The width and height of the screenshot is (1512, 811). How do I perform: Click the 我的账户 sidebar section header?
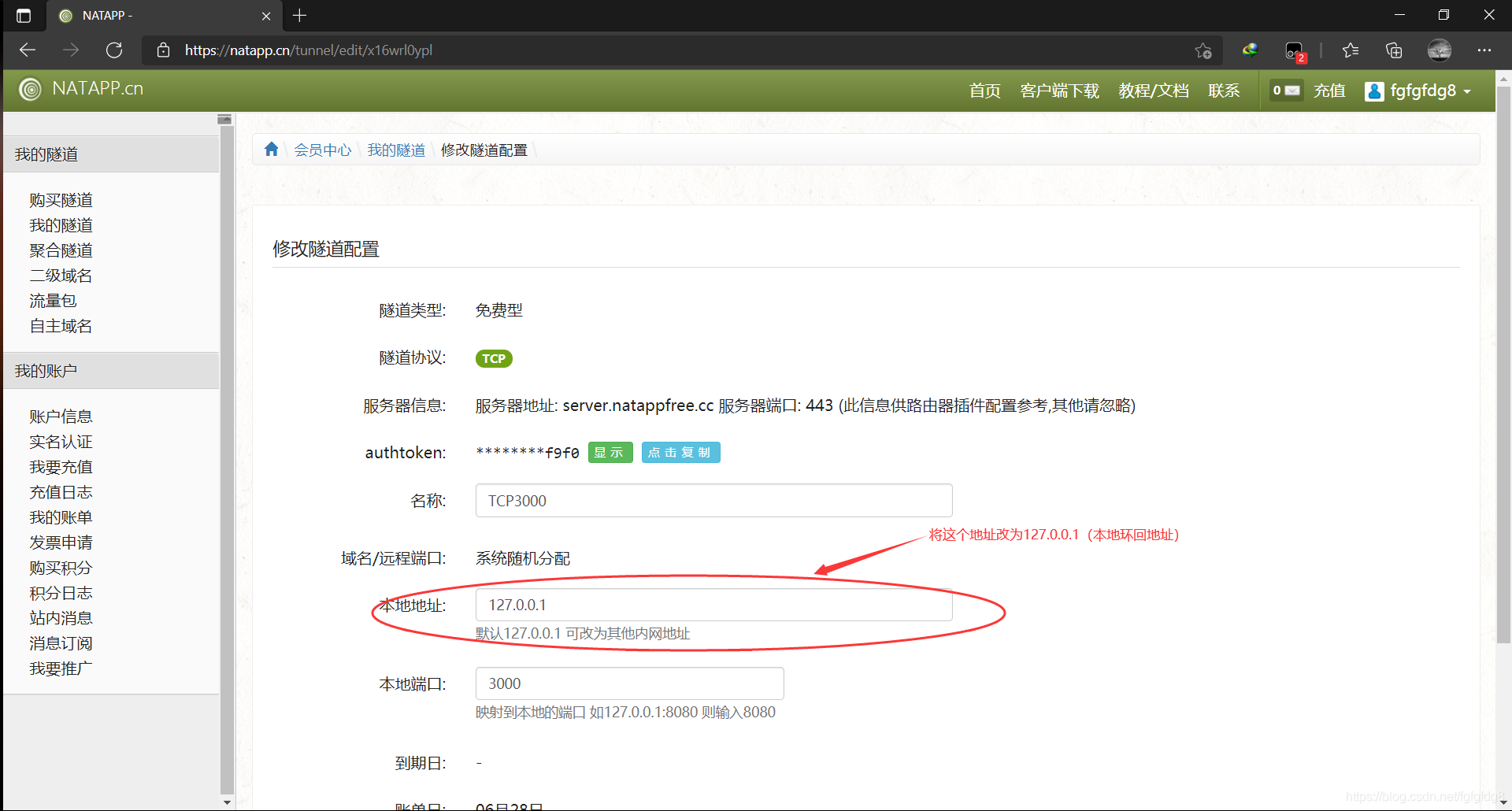[111, 371]
